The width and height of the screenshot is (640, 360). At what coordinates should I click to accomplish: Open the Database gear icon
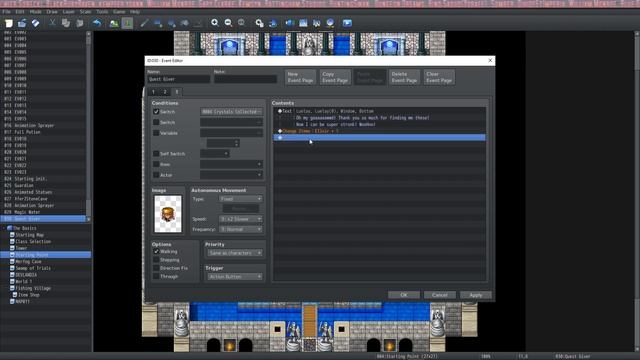[259, 23]
